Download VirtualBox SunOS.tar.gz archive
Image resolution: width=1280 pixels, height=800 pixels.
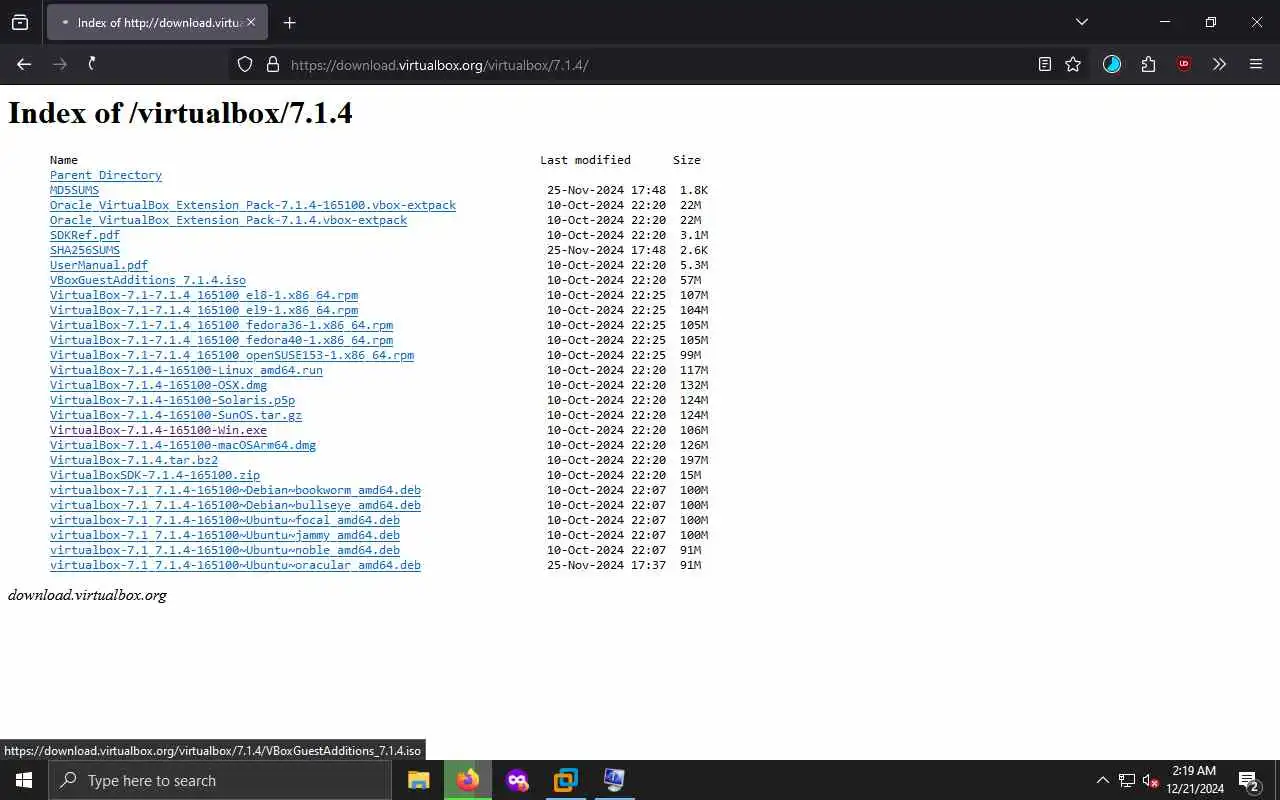point(176,415)
